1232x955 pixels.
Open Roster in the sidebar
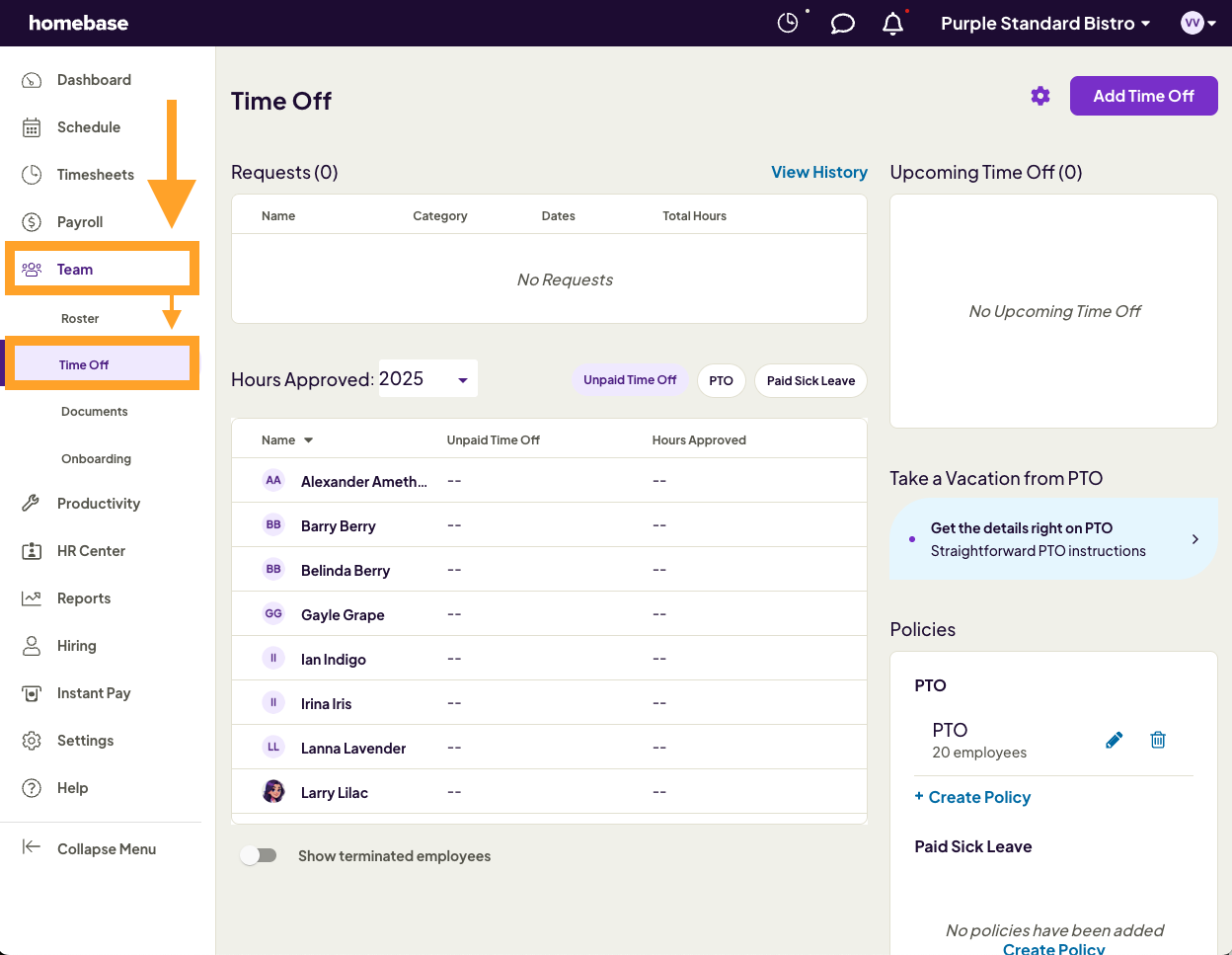pyautogui.click(x=80, y=318)
